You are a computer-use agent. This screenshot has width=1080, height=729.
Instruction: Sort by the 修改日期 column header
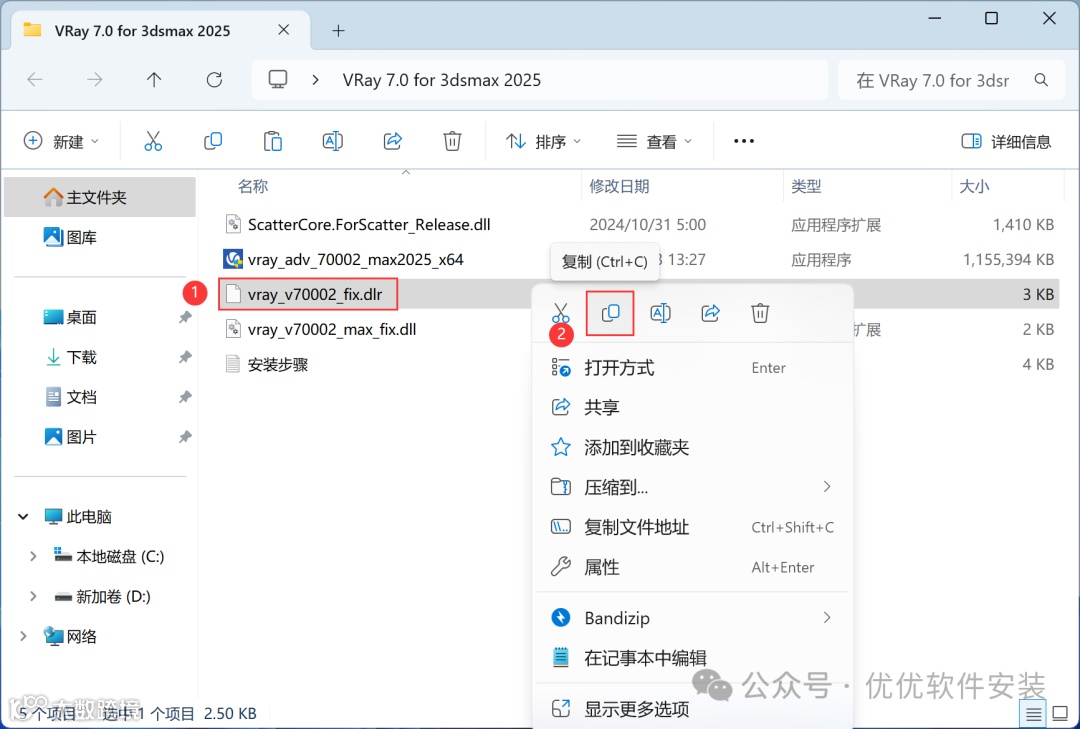click(619, 186)
